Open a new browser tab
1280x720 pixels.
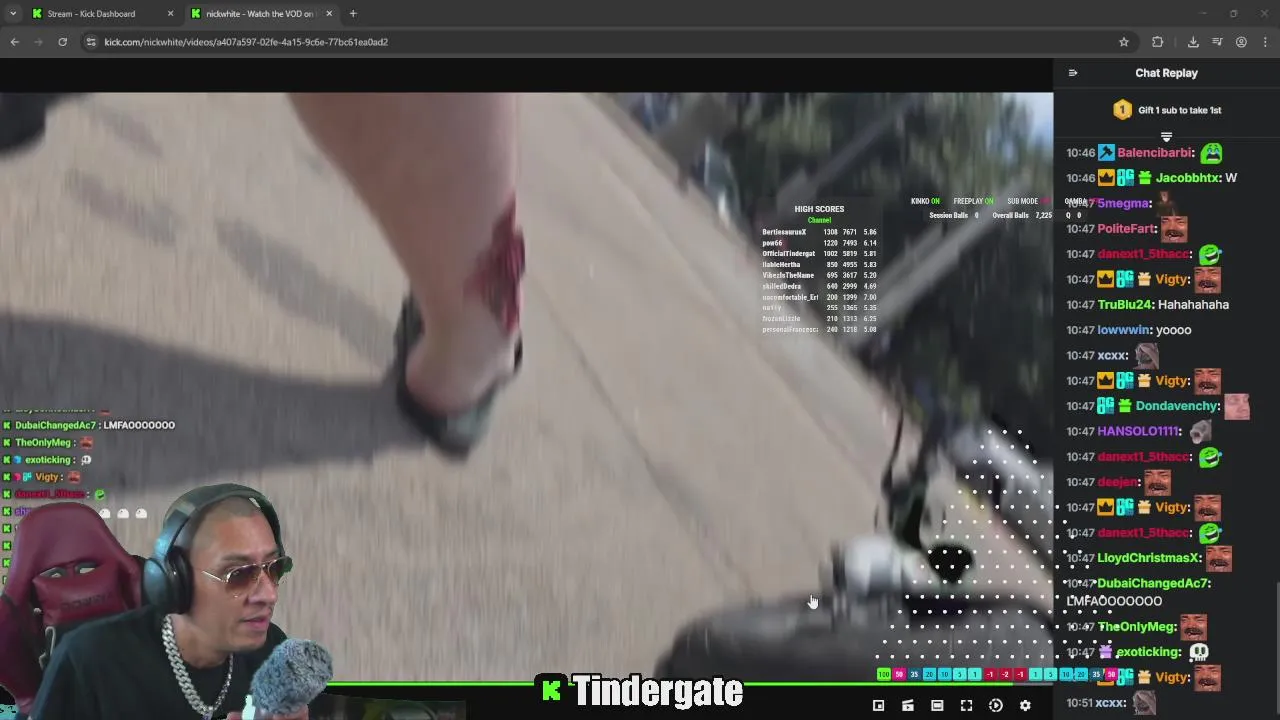(353, 14)
